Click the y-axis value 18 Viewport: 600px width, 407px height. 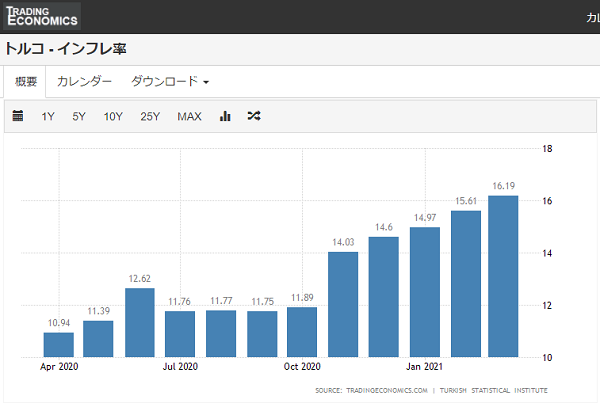point(547,149)
